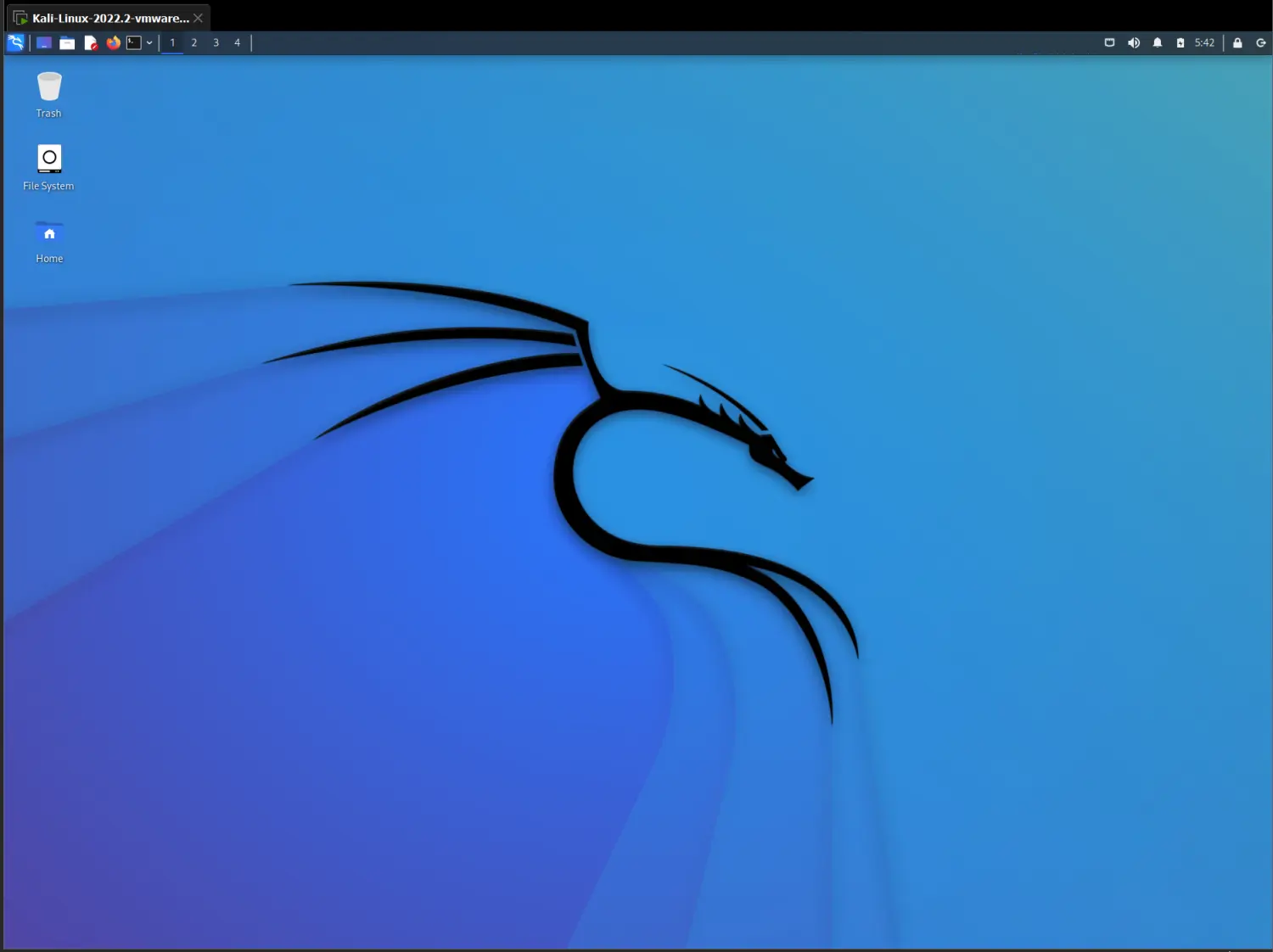Select the File System desktop icon

point(49,168)
